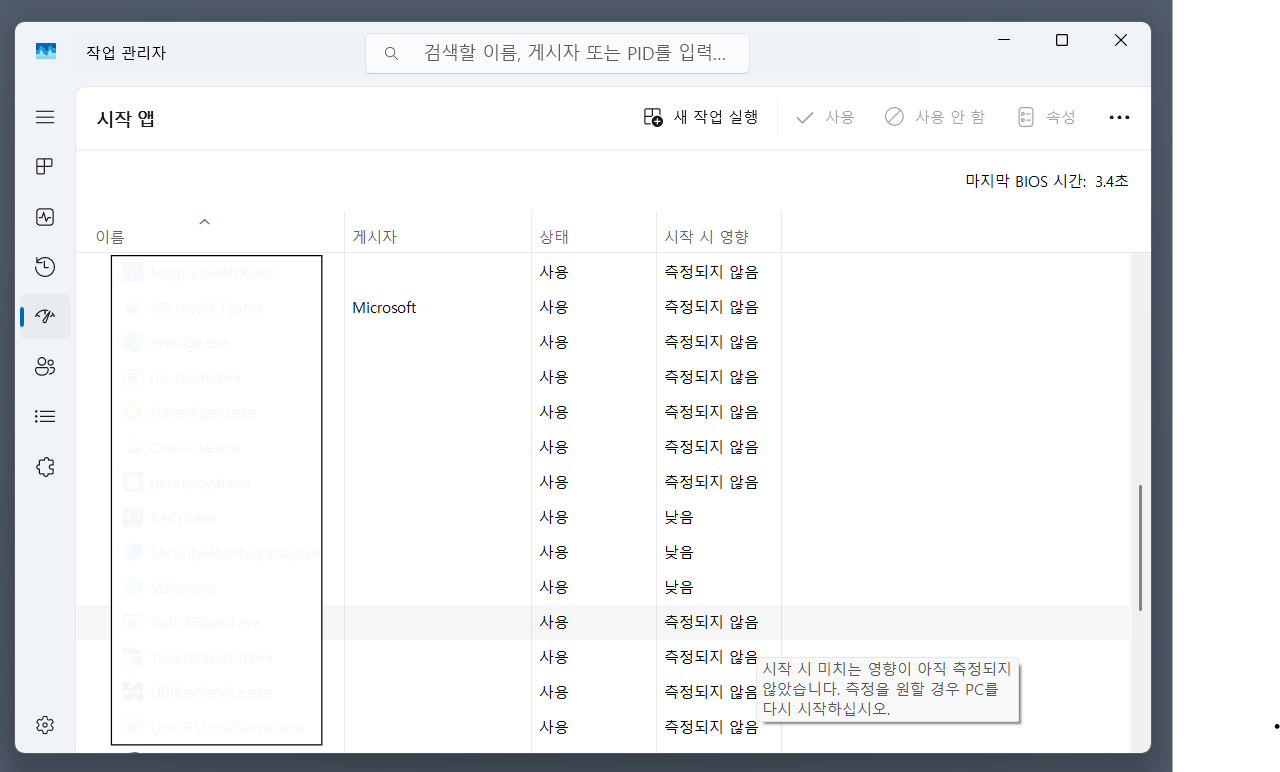Click the SecurityHealthSystray.exe shield icon

click(x=132, y=552)
